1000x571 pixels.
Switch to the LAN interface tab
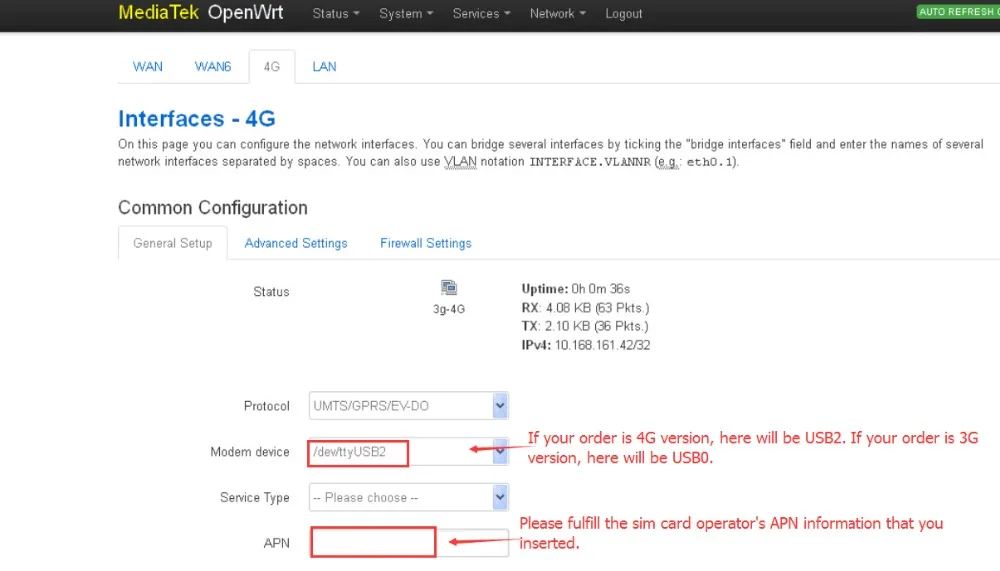[324, 67]
